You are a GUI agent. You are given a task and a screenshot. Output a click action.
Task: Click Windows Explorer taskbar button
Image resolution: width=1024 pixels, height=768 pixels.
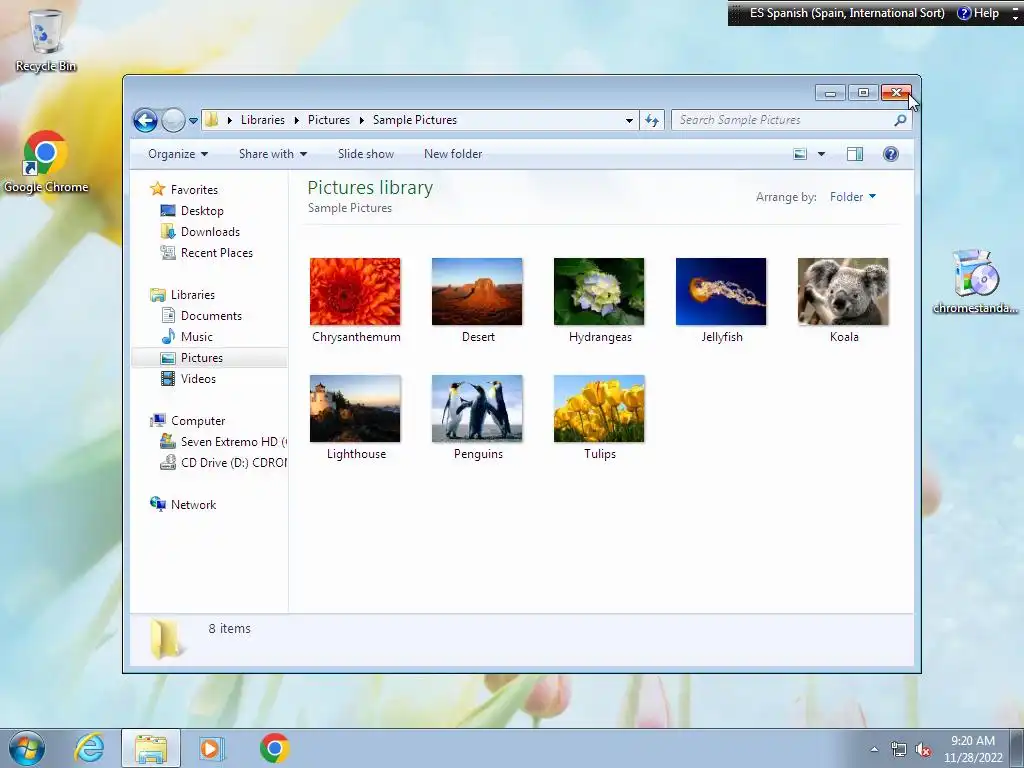pos(151,748)
